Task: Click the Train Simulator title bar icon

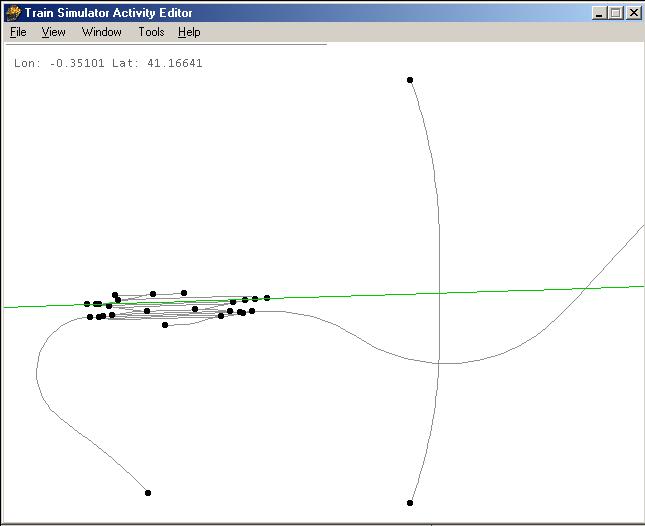Action: point(13,13)
